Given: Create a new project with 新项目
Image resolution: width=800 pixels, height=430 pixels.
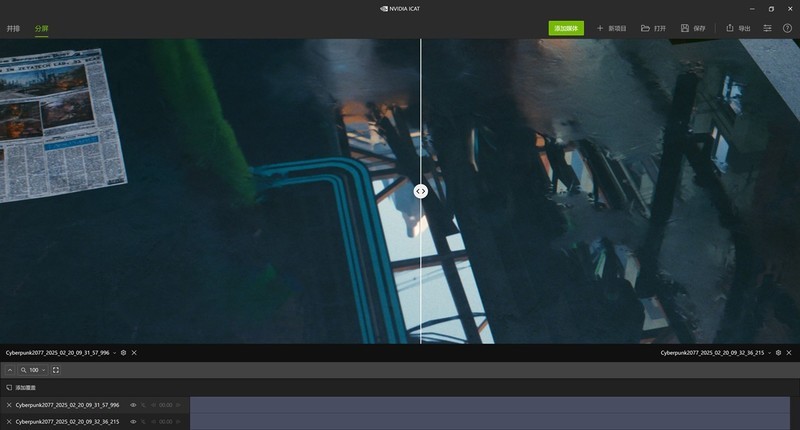Looking at the screenshot, I should point(611,28).
